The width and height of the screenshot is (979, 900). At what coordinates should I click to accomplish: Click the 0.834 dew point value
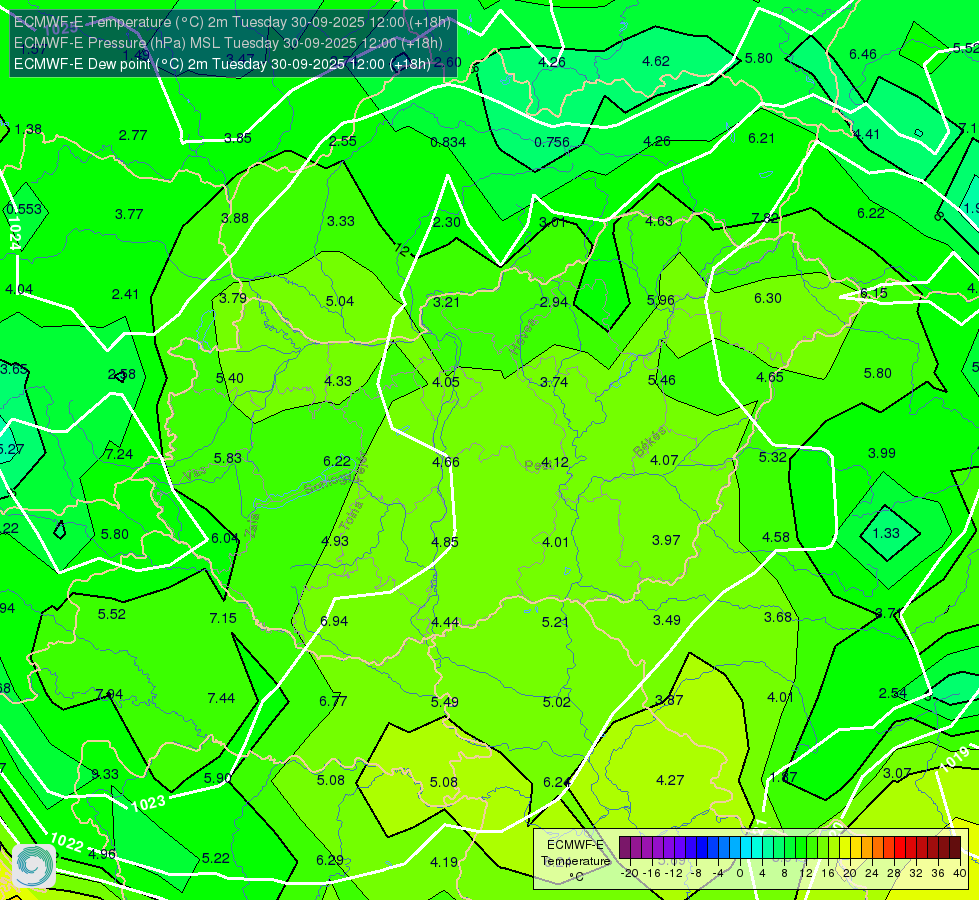tap(448, 142)
